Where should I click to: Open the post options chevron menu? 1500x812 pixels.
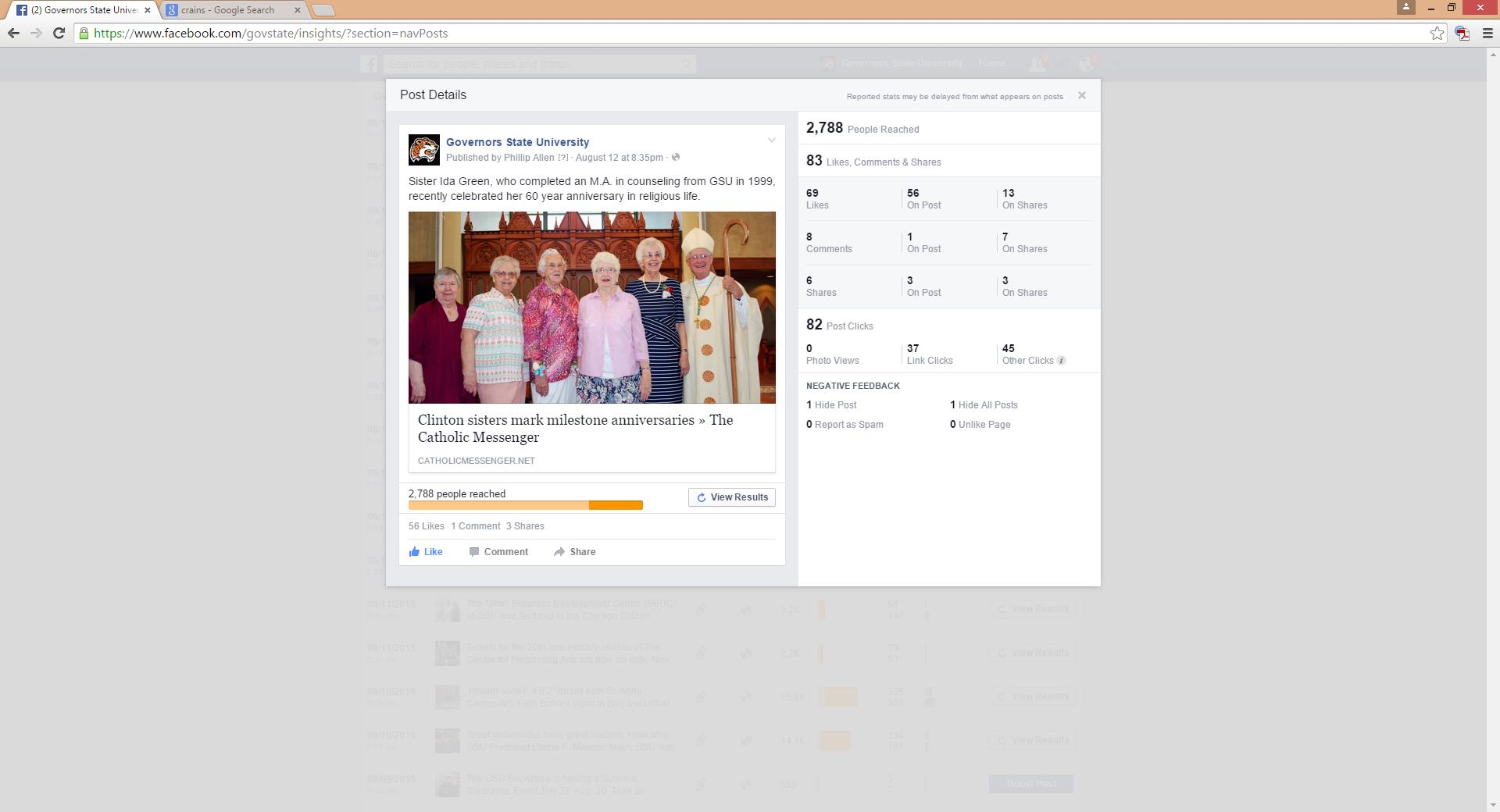pos(771,141)
